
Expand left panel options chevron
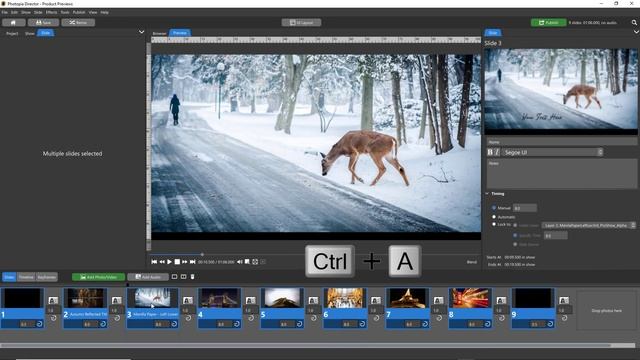tap(141, 32)
